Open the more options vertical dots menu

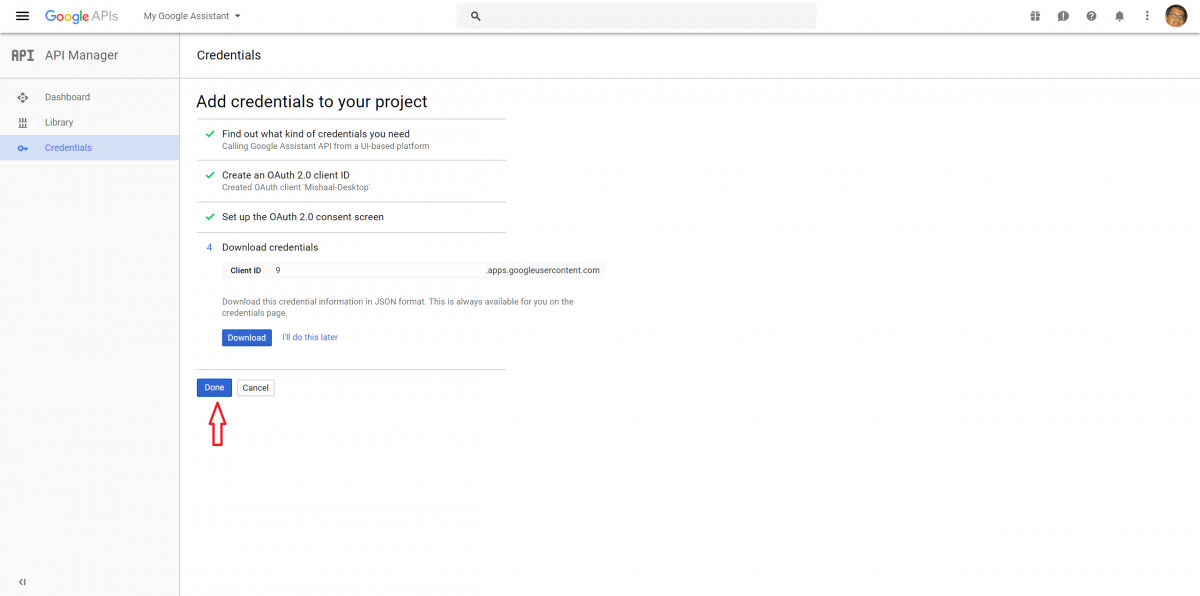(x=1147, y=15)
